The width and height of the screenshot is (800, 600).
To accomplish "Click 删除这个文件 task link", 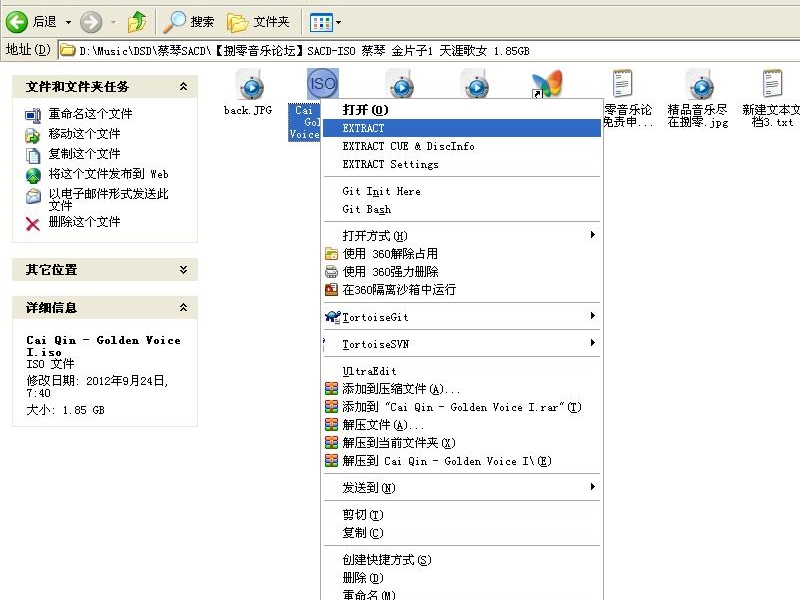I will (x=84, y=222).
